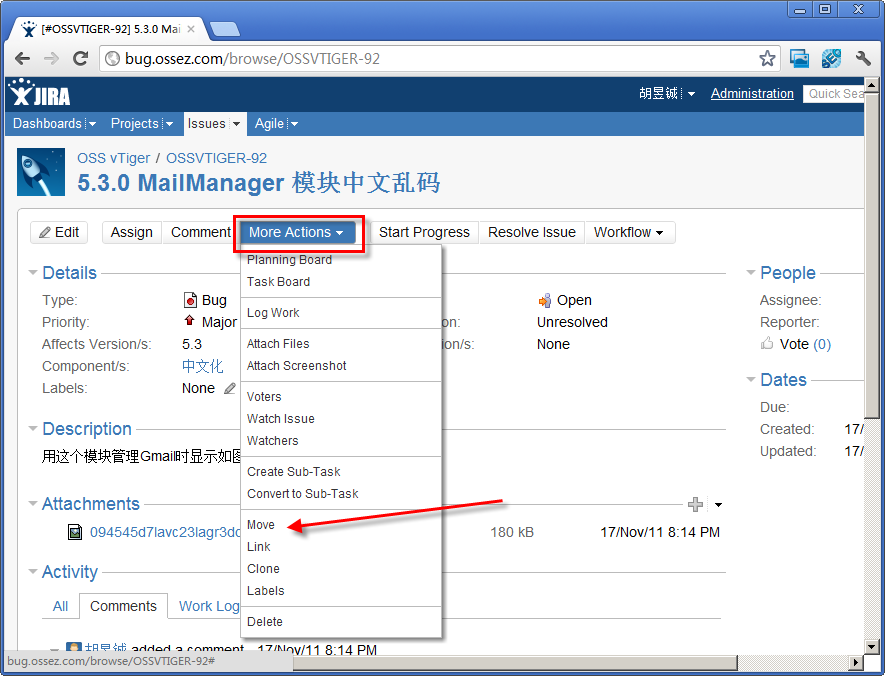Select Task Board from the menu
The image size is (885, 676).
(341, 282)
